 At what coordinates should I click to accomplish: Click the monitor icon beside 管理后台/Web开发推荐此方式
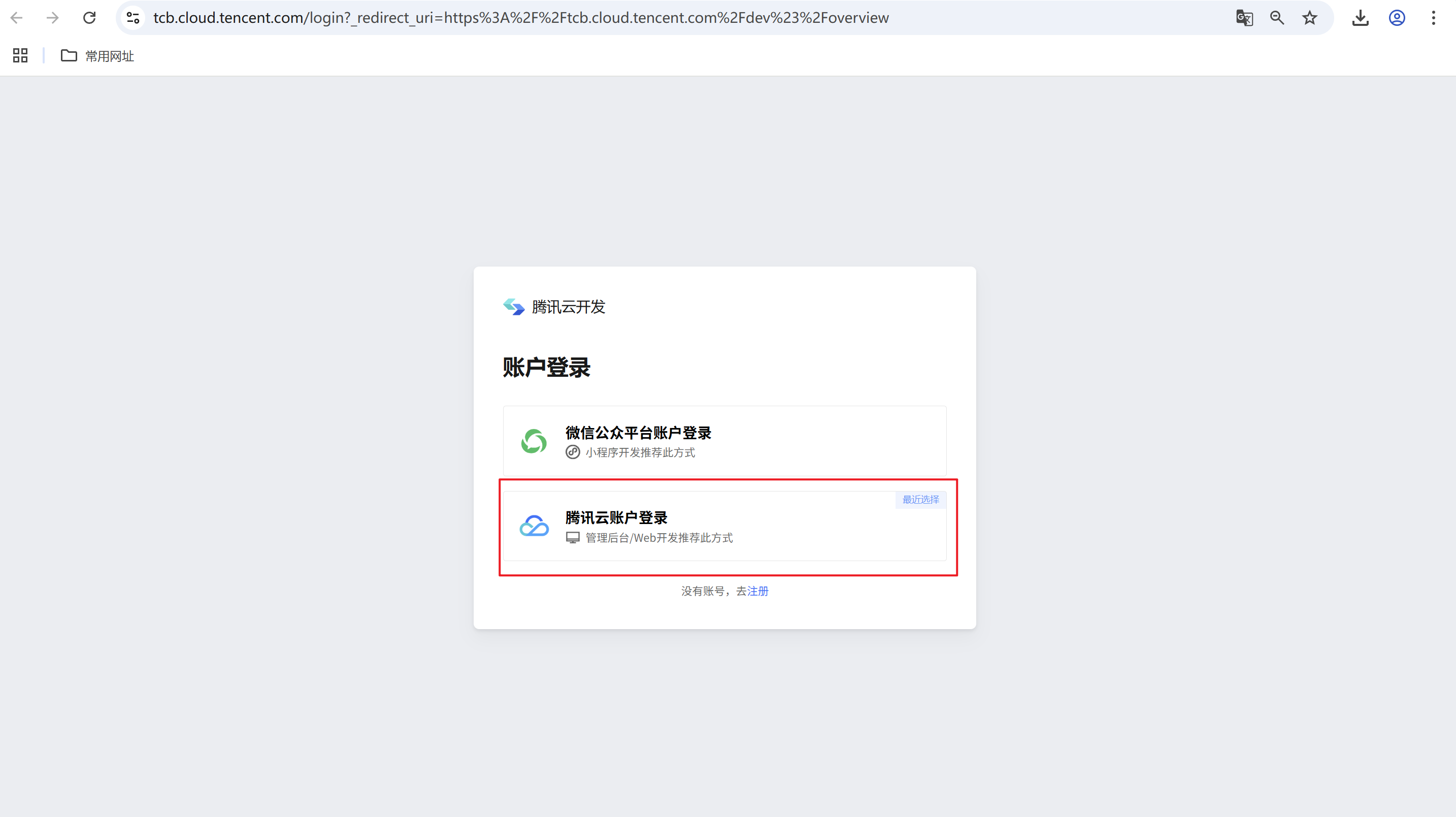click(573, 538)
